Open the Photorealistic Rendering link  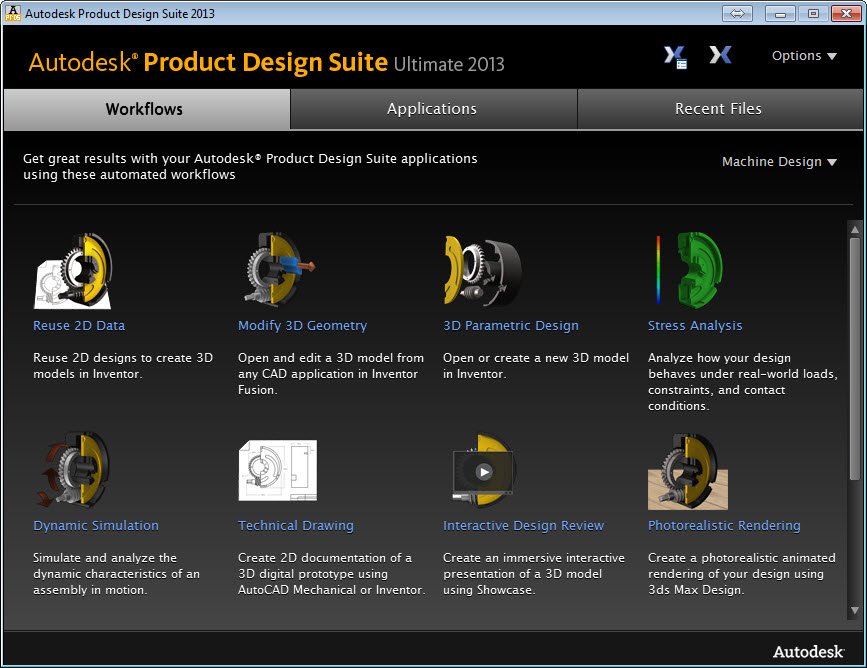[x=724, y=525]
